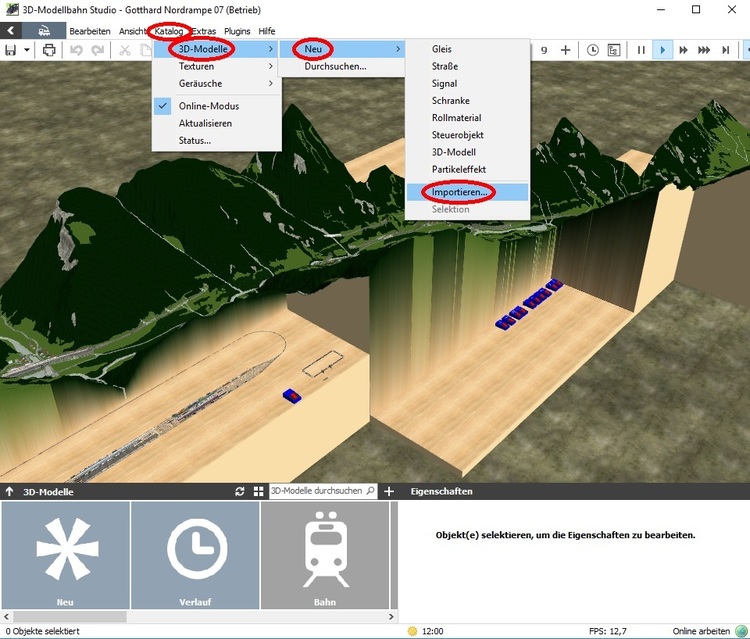Click the redo arrow icon

pos(98,50)
